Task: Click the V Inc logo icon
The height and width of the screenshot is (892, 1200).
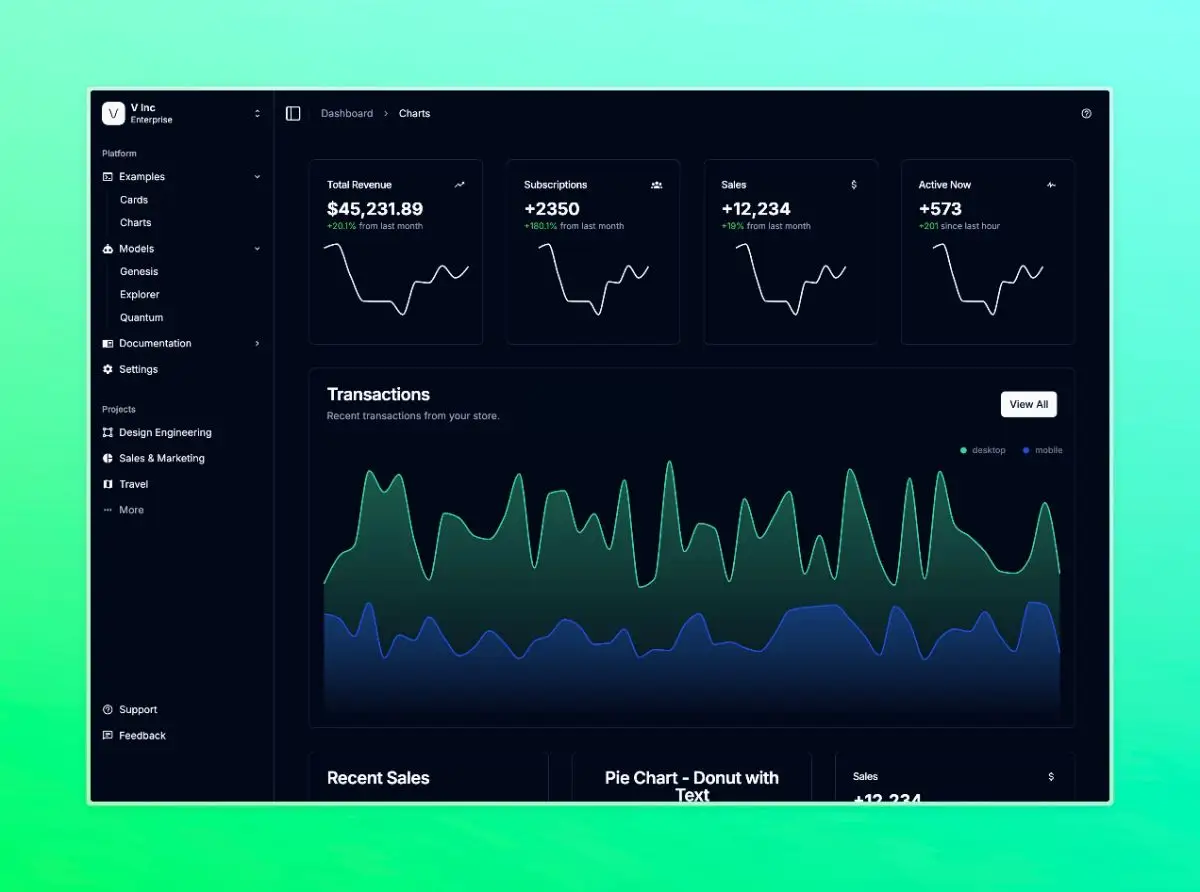Action: pos(113,114)
